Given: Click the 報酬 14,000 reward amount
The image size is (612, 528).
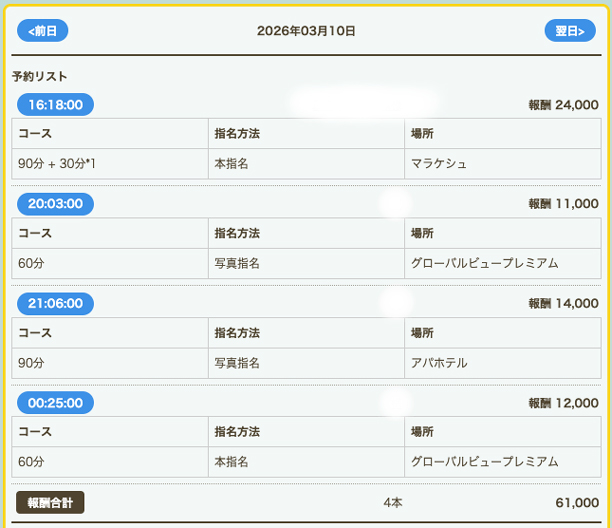Looking at the screenshot, I should [563, 304].
